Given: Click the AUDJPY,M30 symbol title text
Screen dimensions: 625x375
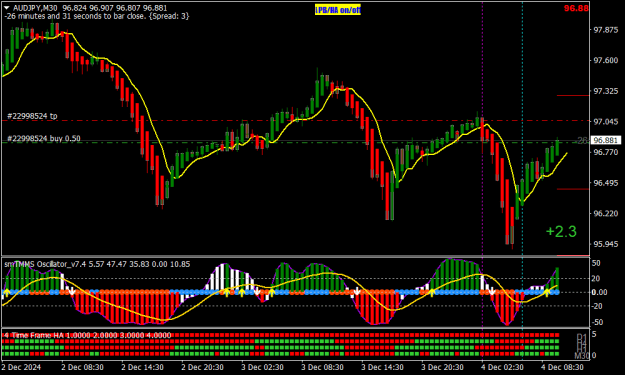Looking at the screenshot, I should coord(35,8).
